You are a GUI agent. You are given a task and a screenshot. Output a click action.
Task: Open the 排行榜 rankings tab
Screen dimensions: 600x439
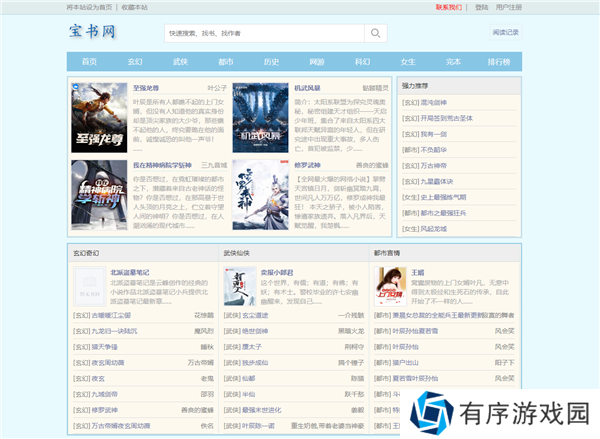pyautogui.click(x=499, y=62)
